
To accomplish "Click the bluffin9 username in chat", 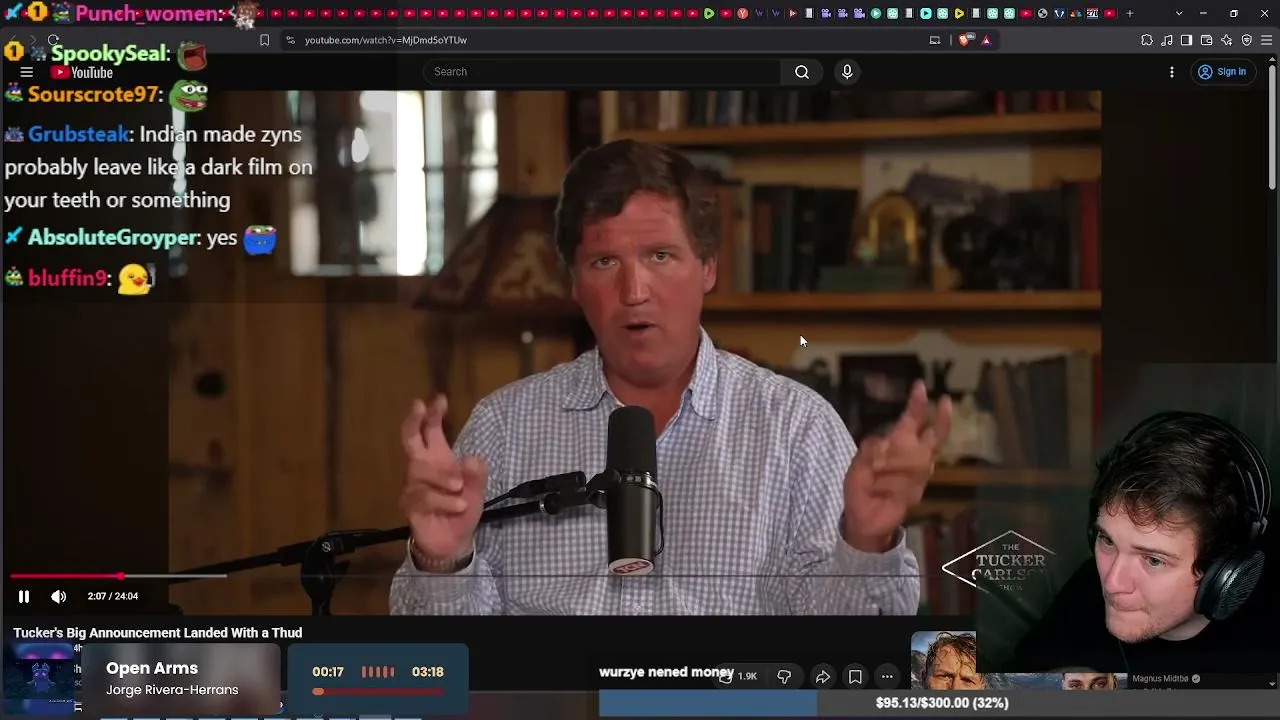I will coord(67,278).
